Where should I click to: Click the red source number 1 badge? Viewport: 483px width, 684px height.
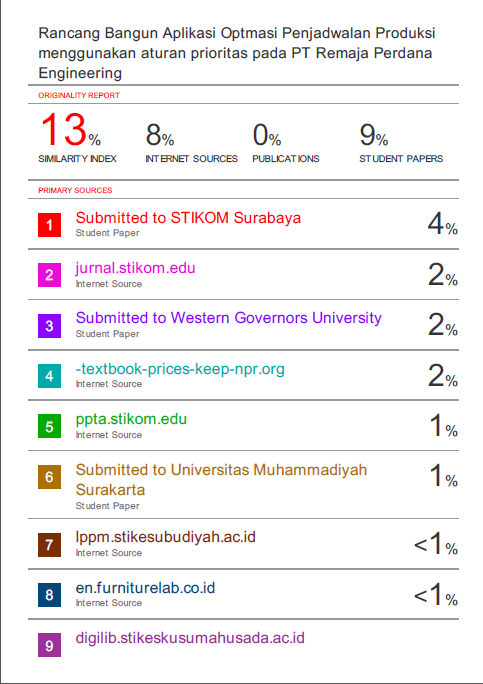point(49,225)
